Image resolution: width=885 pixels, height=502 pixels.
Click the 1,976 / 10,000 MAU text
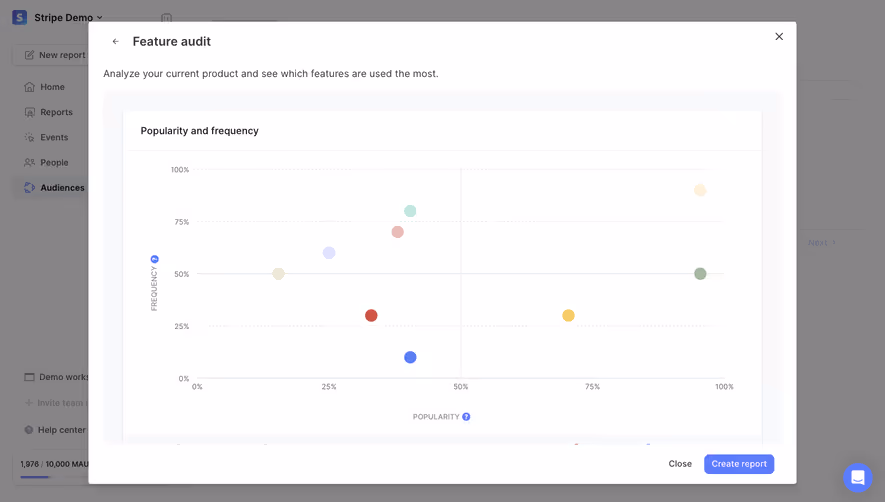click(x=54, y=464)
